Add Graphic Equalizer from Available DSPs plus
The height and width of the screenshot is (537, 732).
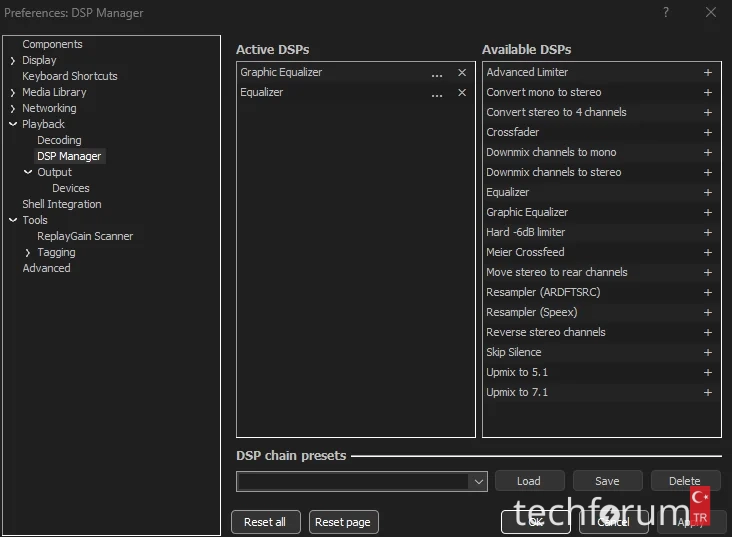tap(708, 212)
